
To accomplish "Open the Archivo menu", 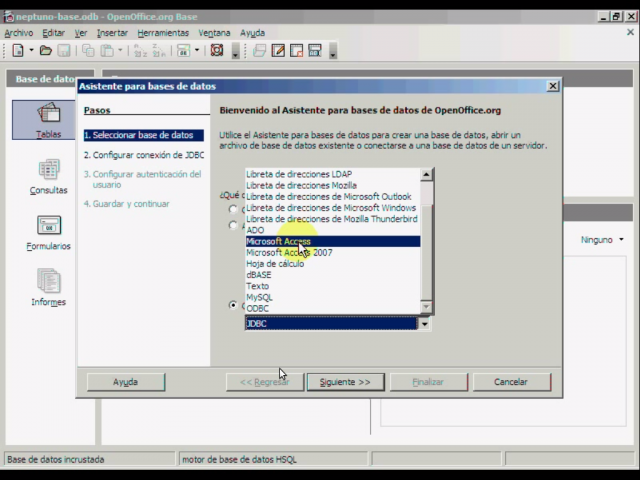I will [19, 33].
